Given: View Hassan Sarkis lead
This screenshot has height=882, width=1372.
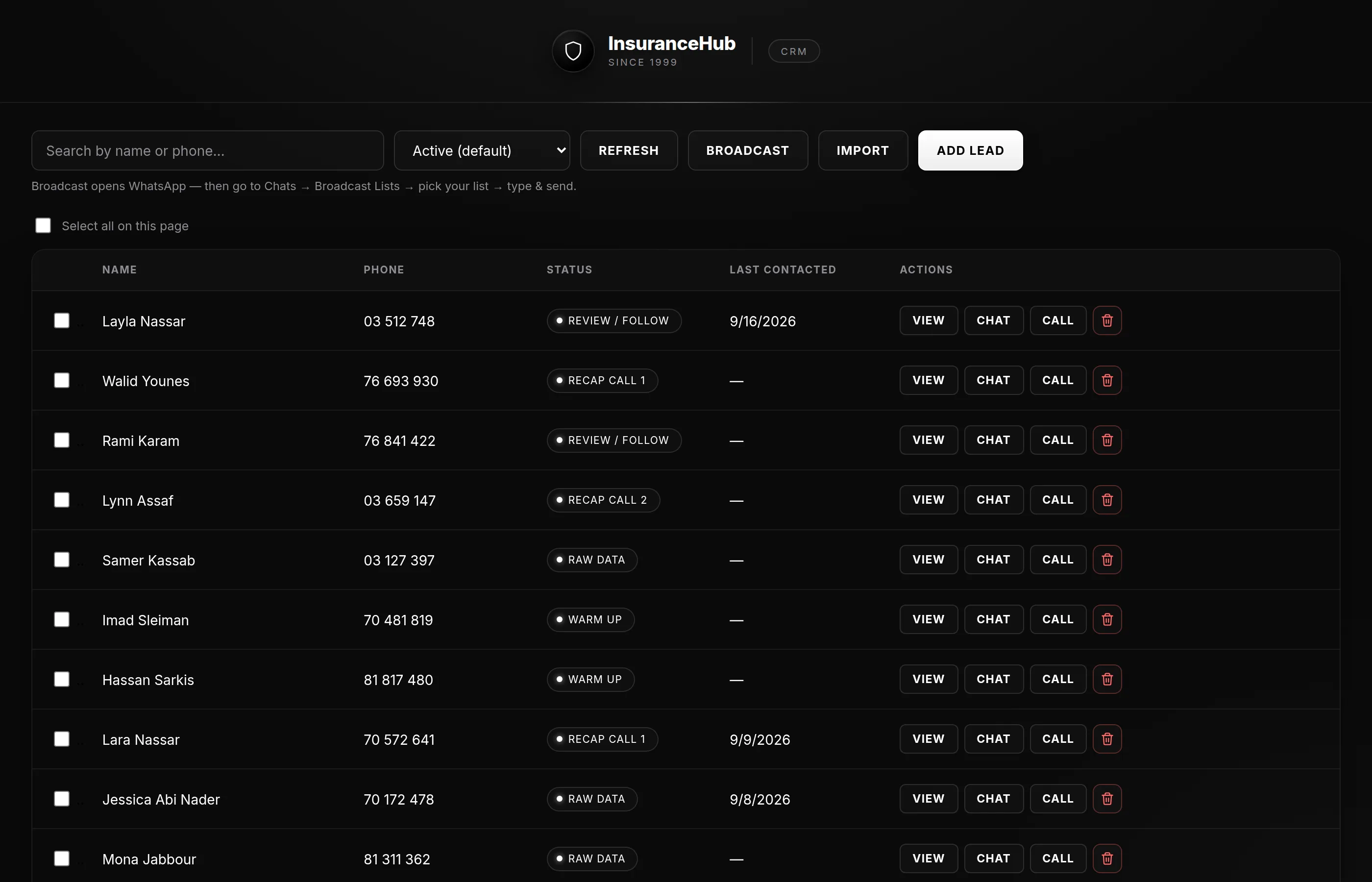Looking at the screenshot, I should coord(928,679).
